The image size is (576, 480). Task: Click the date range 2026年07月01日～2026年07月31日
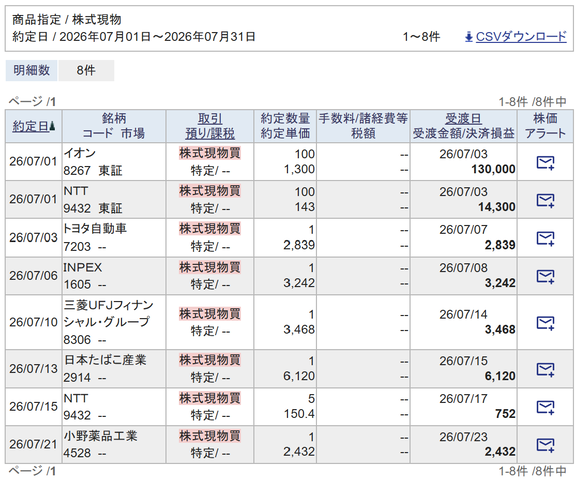(157, 37)
